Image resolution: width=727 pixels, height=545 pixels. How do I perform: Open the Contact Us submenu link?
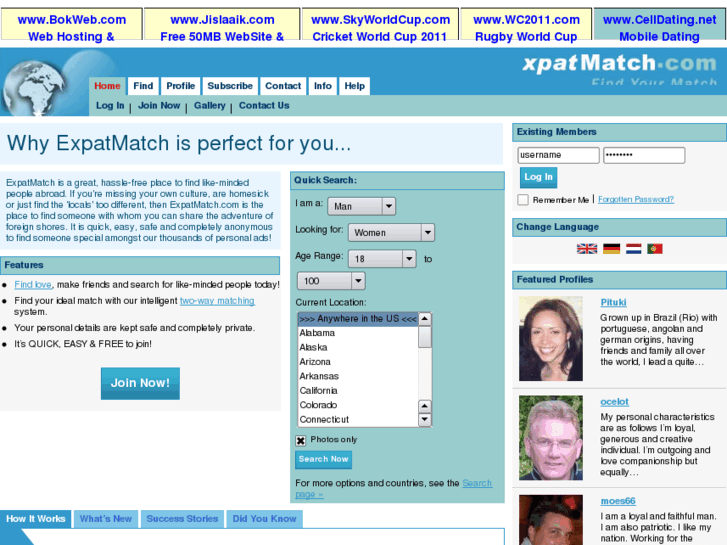click(x=264, y=106)
